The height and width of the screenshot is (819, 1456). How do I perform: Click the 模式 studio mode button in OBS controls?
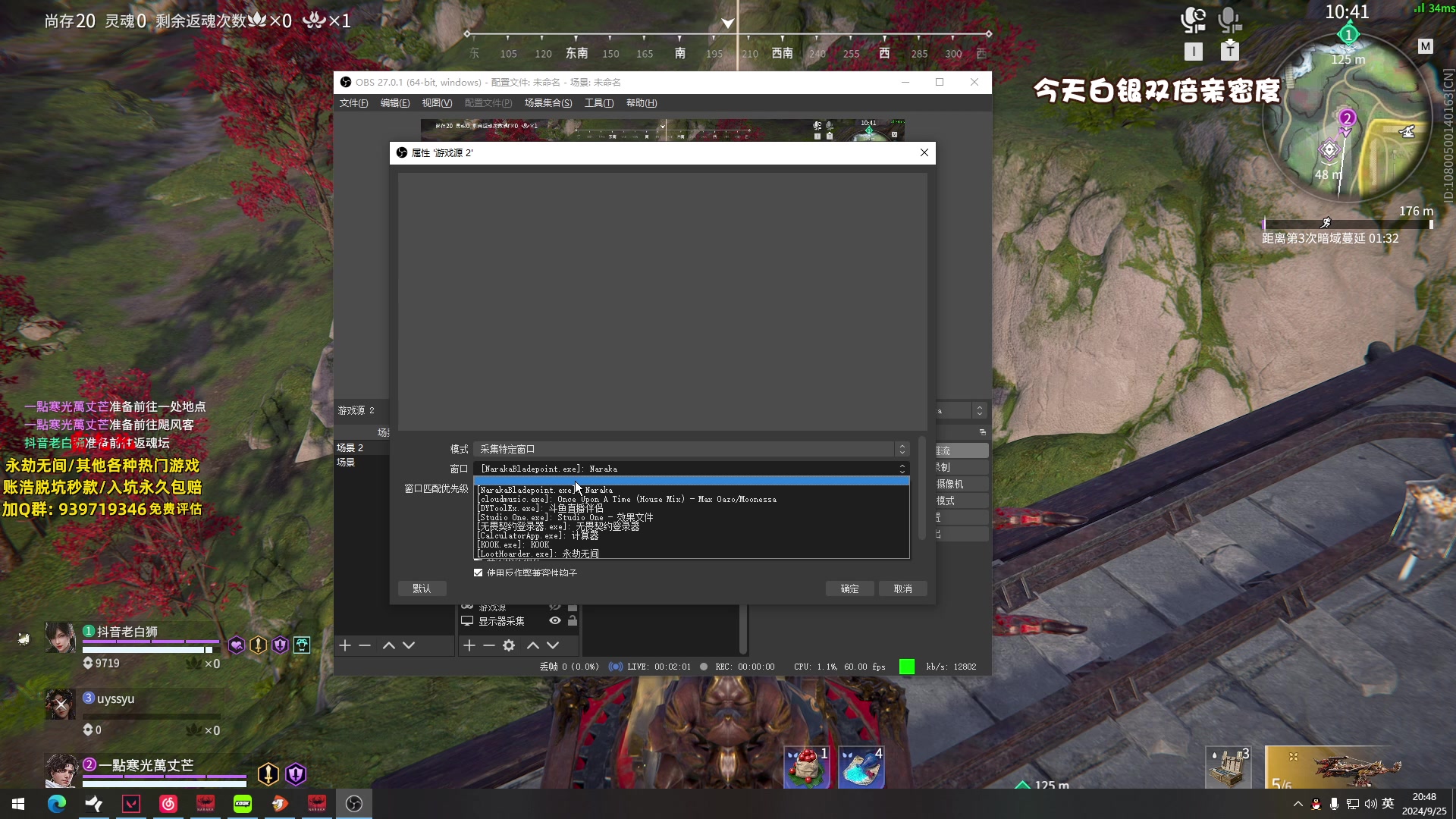(962, 500)
